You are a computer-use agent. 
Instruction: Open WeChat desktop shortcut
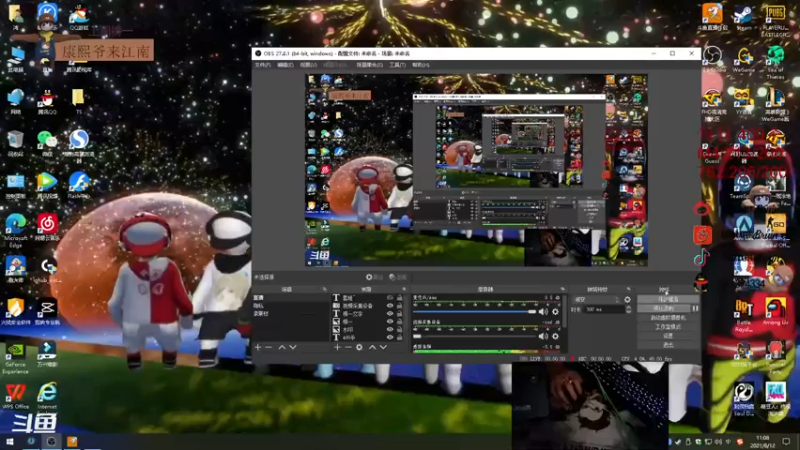click(47, 143)
